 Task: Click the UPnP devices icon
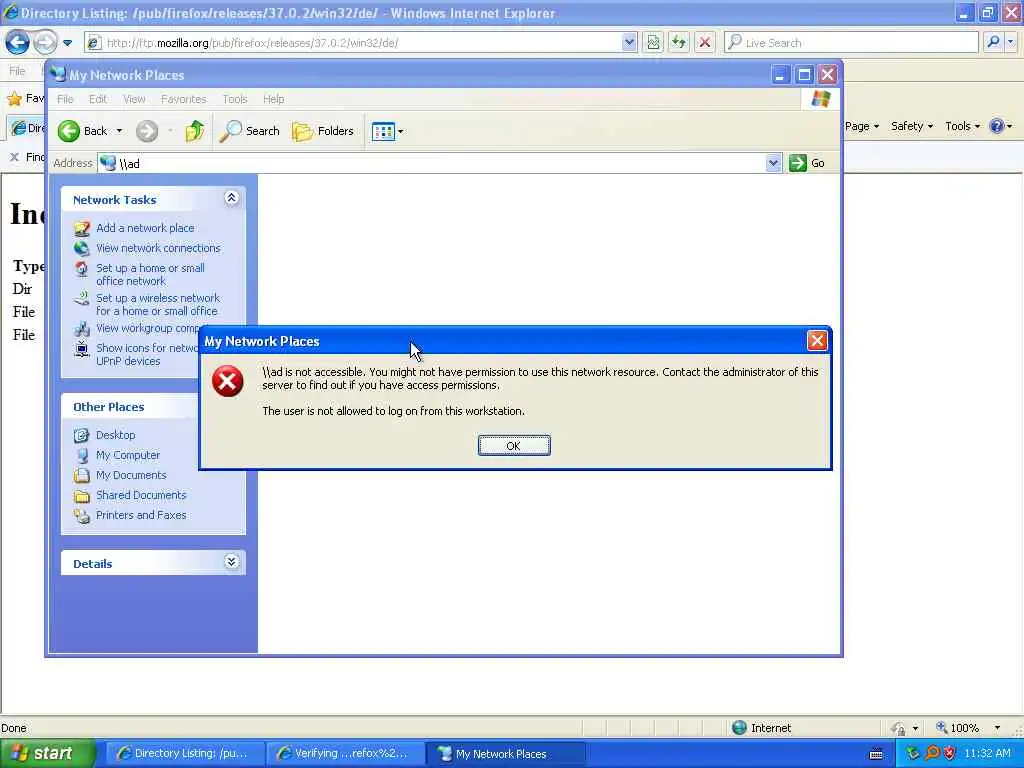pyautogui.click(x=82, y=349)
